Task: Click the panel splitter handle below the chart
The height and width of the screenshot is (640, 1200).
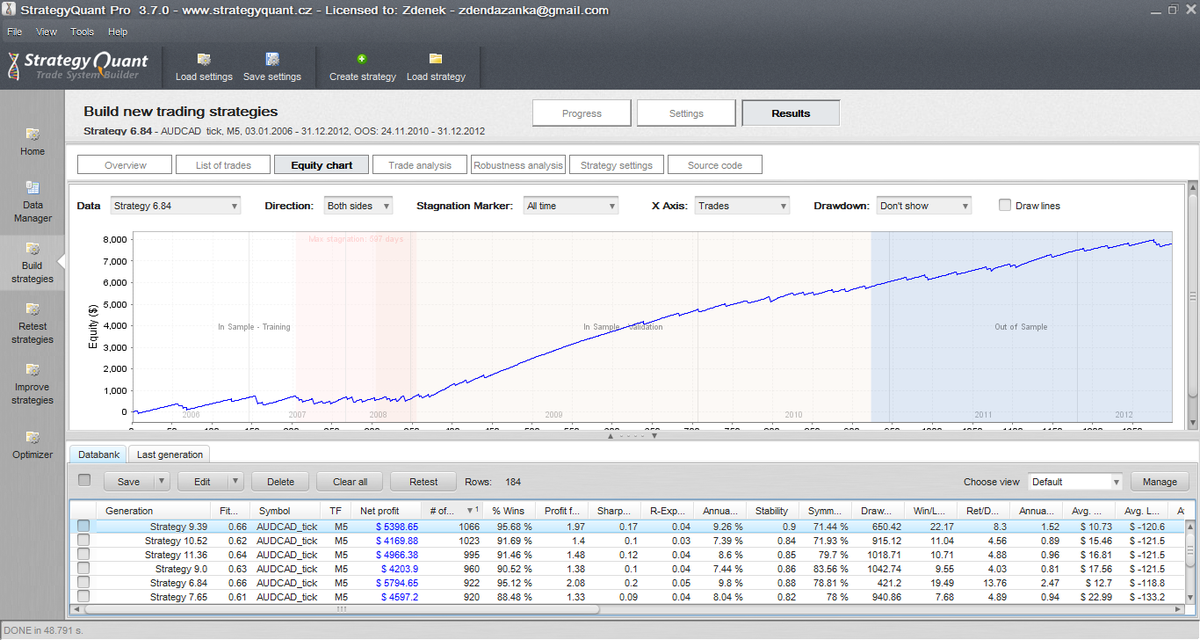Action: pos(630,436)
